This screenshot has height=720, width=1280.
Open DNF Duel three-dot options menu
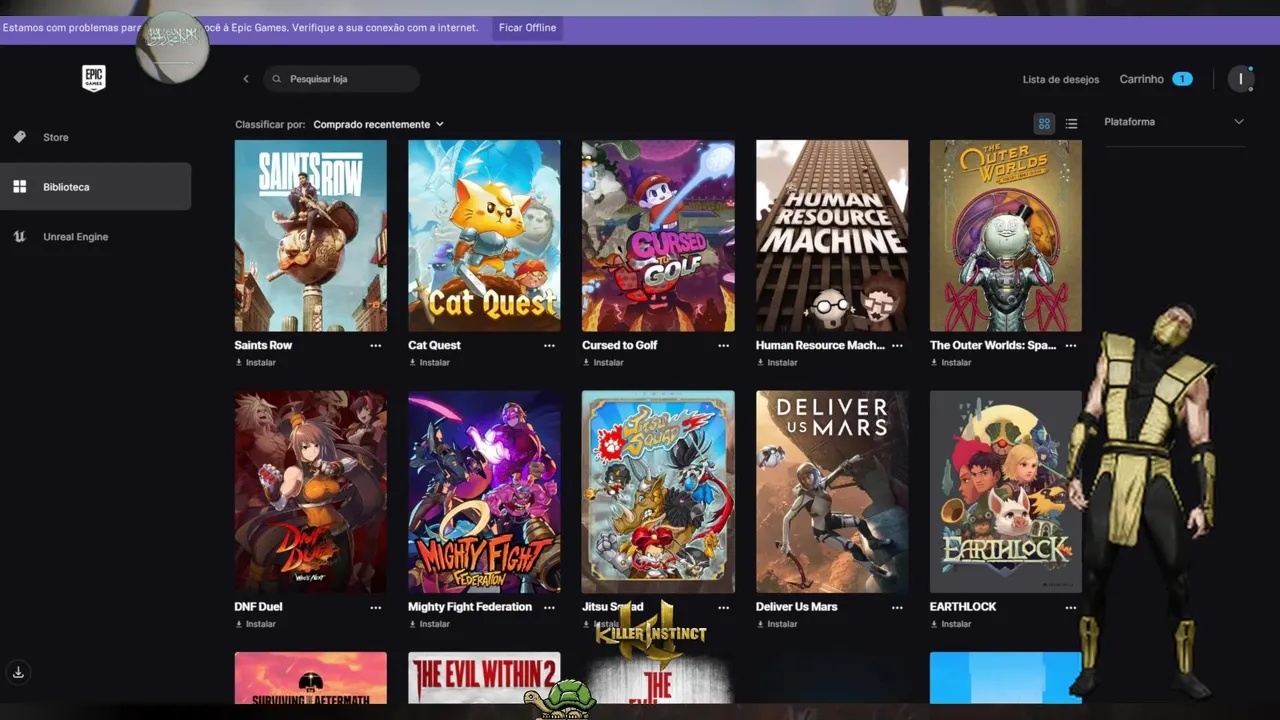coord(376,607)
